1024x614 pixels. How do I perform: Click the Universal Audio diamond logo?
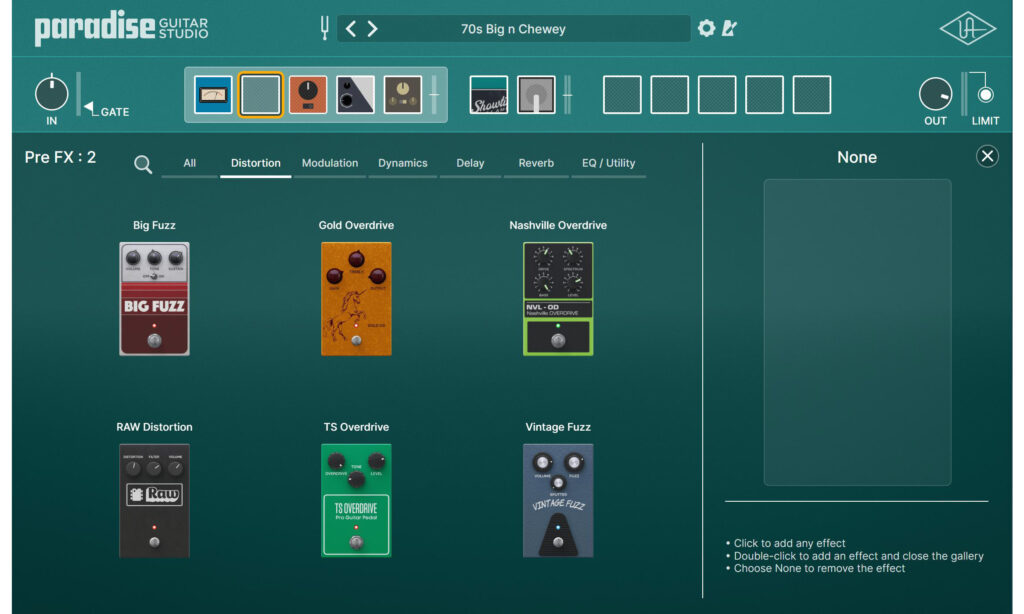pyautogui.click(x=967, y=29)
